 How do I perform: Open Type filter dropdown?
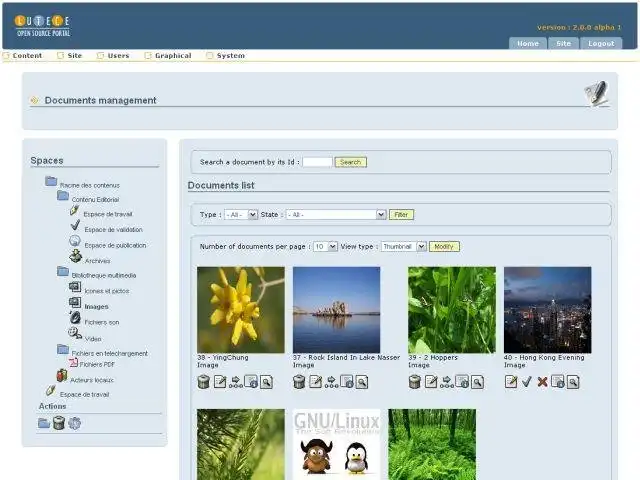(241, 215)
